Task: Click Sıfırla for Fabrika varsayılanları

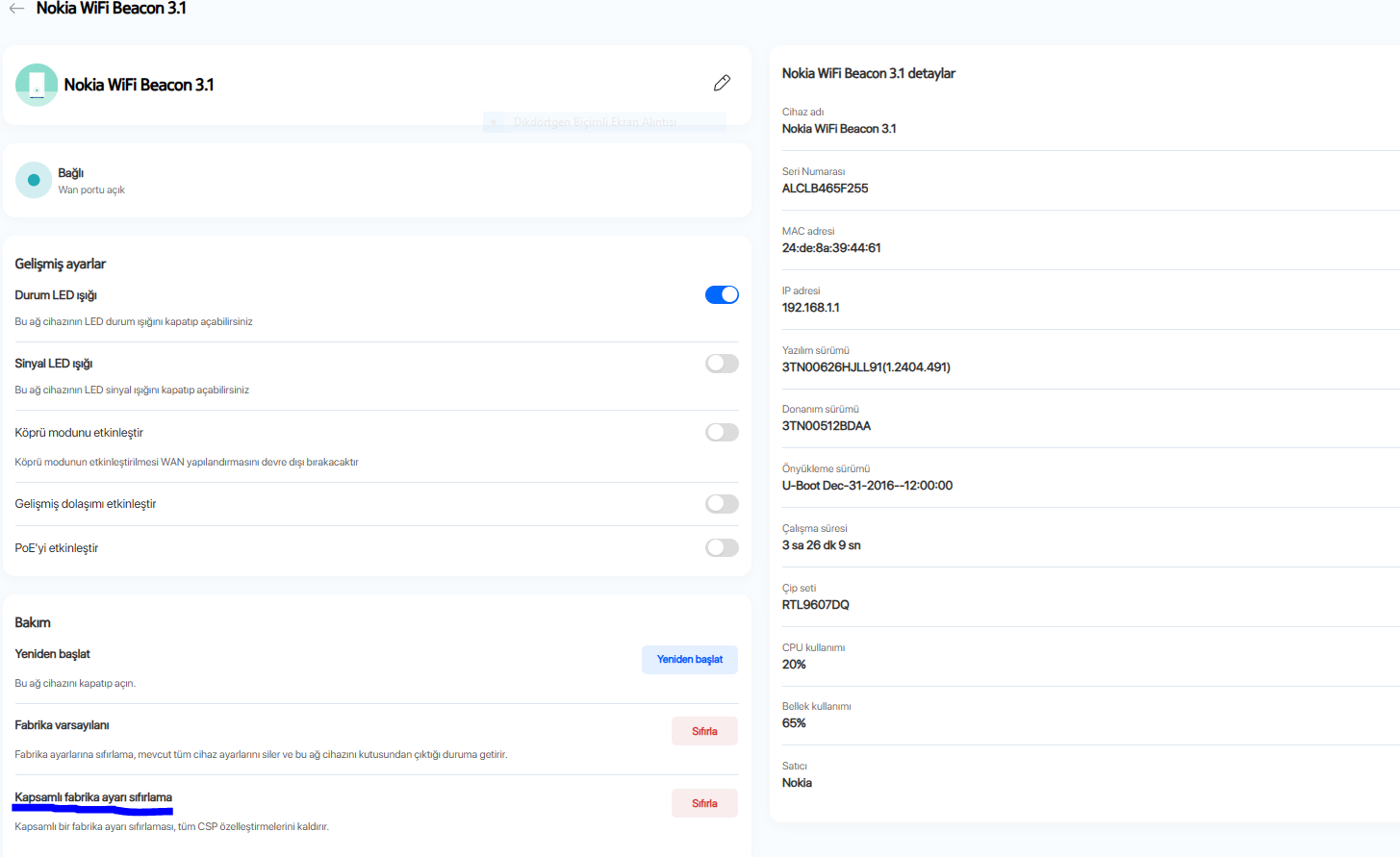Action: 704,731
